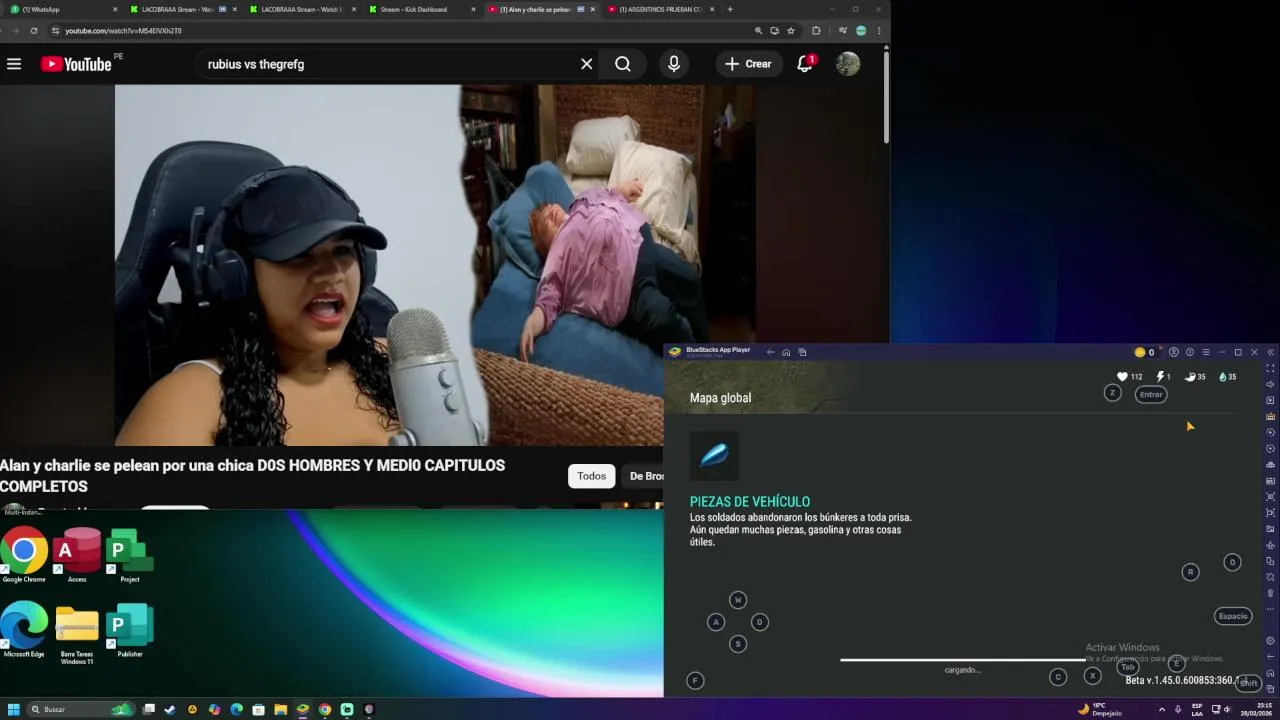
Task: Collapse the BlueStacks side toolbar
Action: (x=1270, y=352)
